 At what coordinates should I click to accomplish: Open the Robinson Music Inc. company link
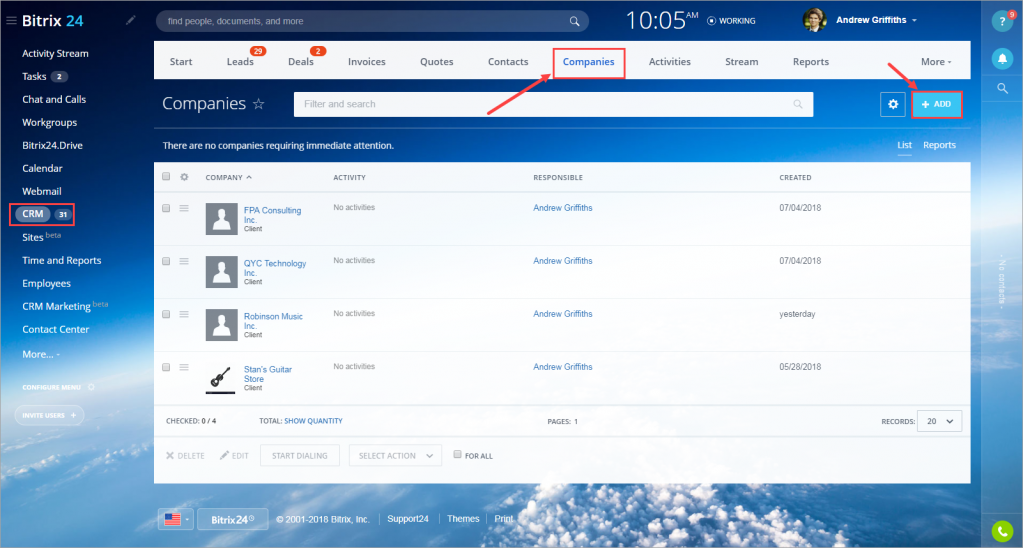(x=273, y=321)
